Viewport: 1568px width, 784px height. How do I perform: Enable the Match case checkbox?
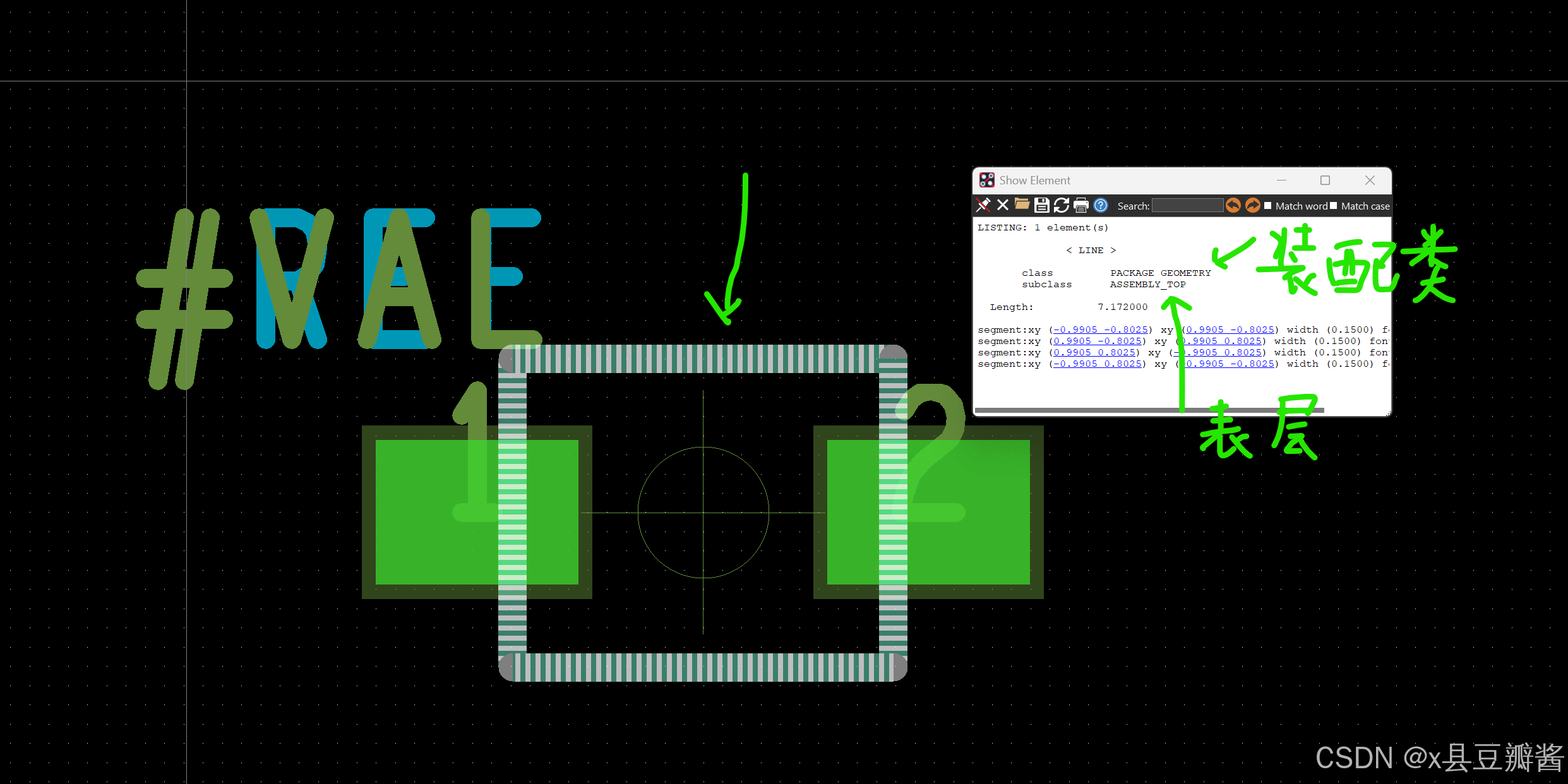tap(1333, 206)
